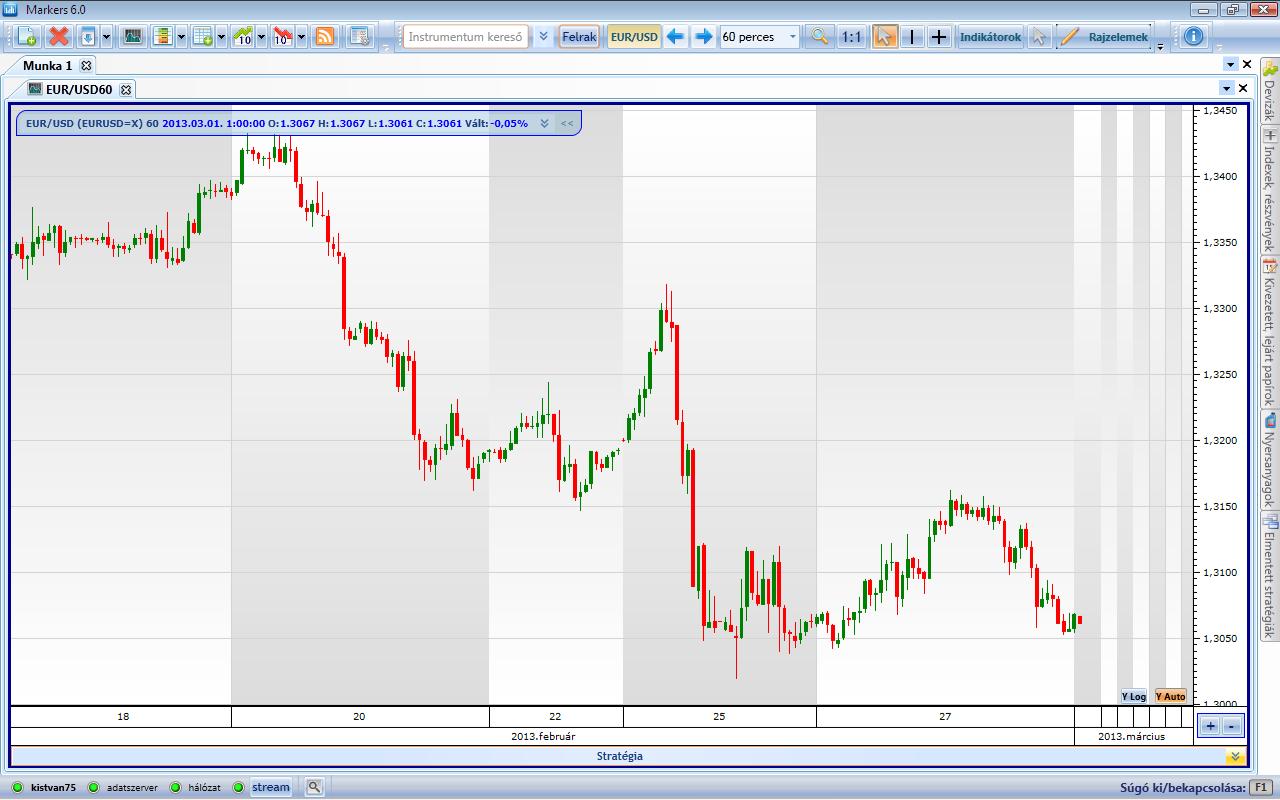Toggle Y Auto scale button

click(x=1170, y=696)
